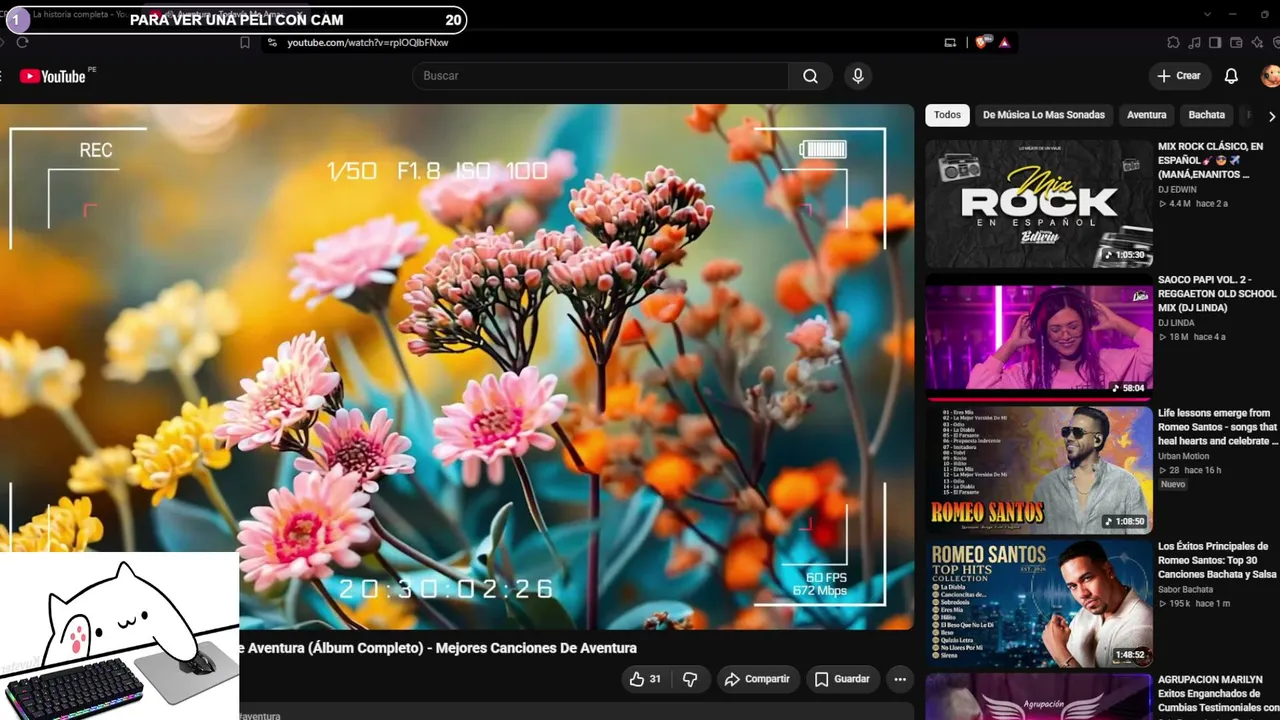Screen dimensions: 1280x720
Task: Open 'MIX ROCK CLÁSICO, EN ESPAÑOL' video title
Action: click(1210, 160)
